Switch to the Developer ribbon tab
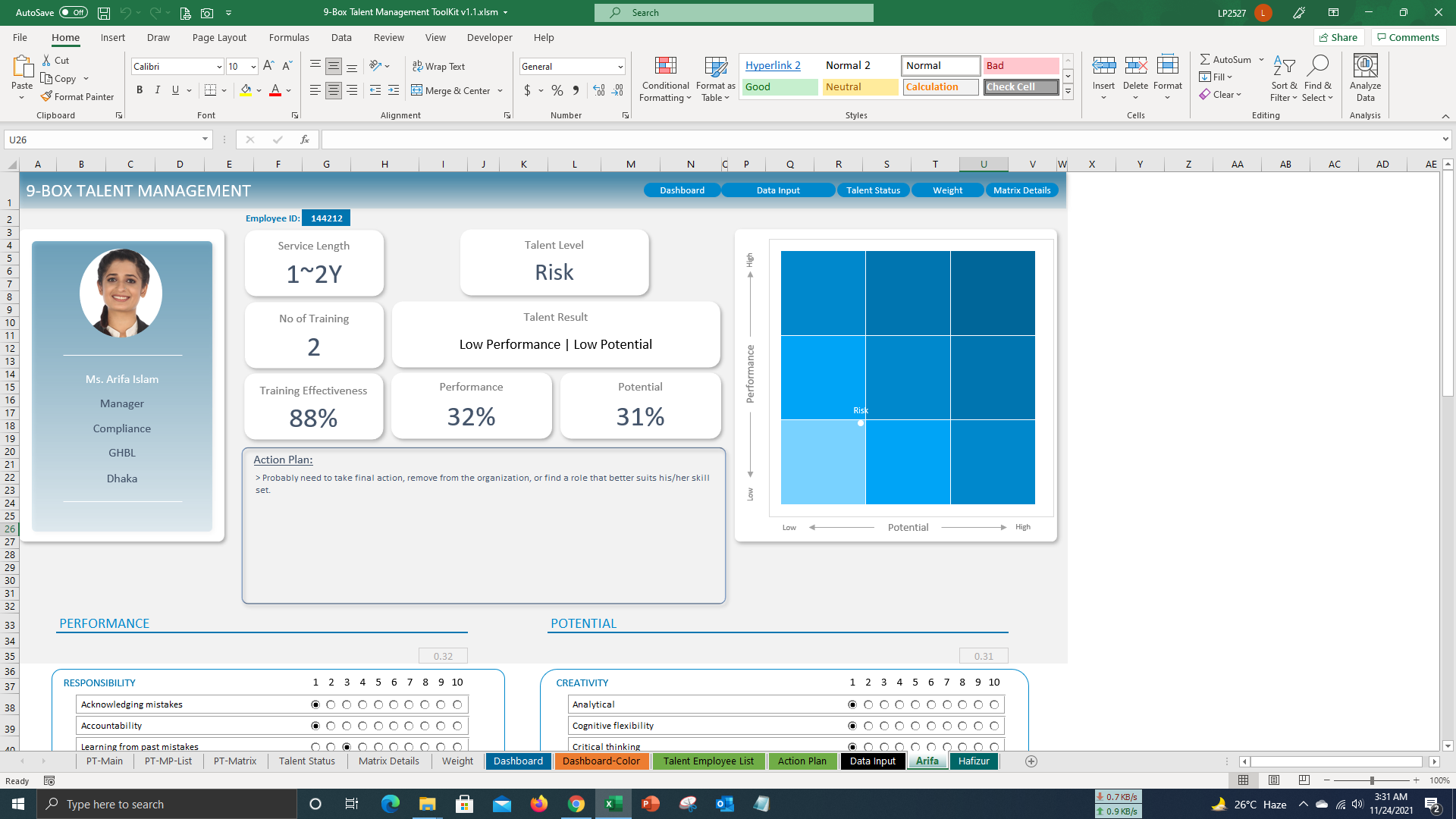1456x819 pixels. (x=489, y=37)
